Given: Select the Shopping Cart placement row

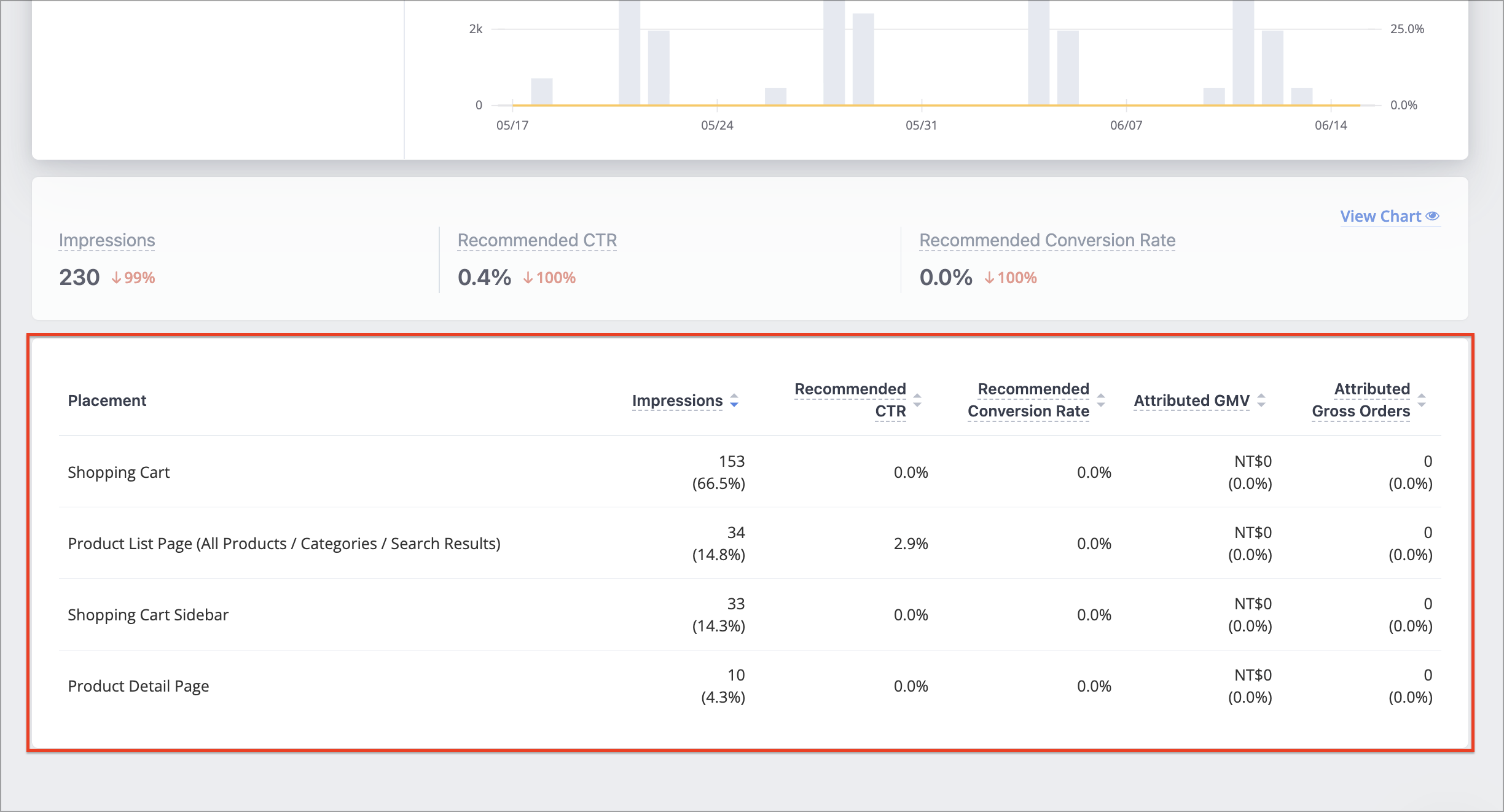Looking at the screenshot, I should click(750, 472).
